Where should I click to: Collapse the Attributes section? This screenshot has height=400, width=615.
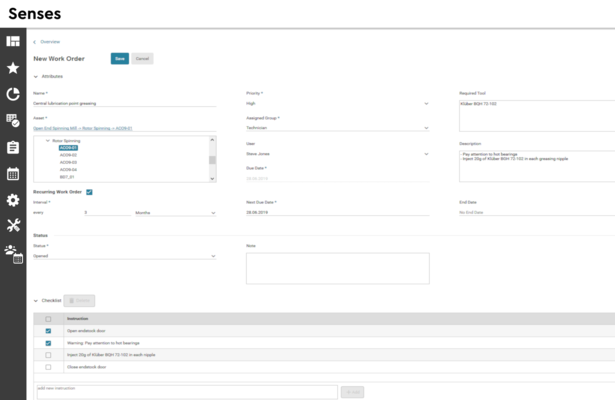click(x=37, y=76)
